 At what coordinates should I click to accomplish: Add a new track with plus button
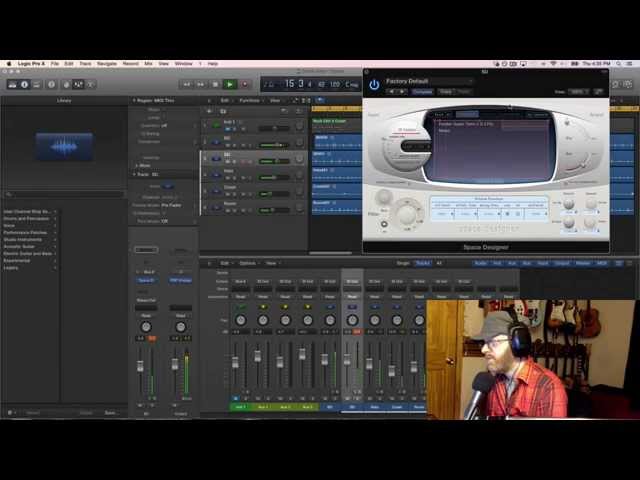point(209,111)
